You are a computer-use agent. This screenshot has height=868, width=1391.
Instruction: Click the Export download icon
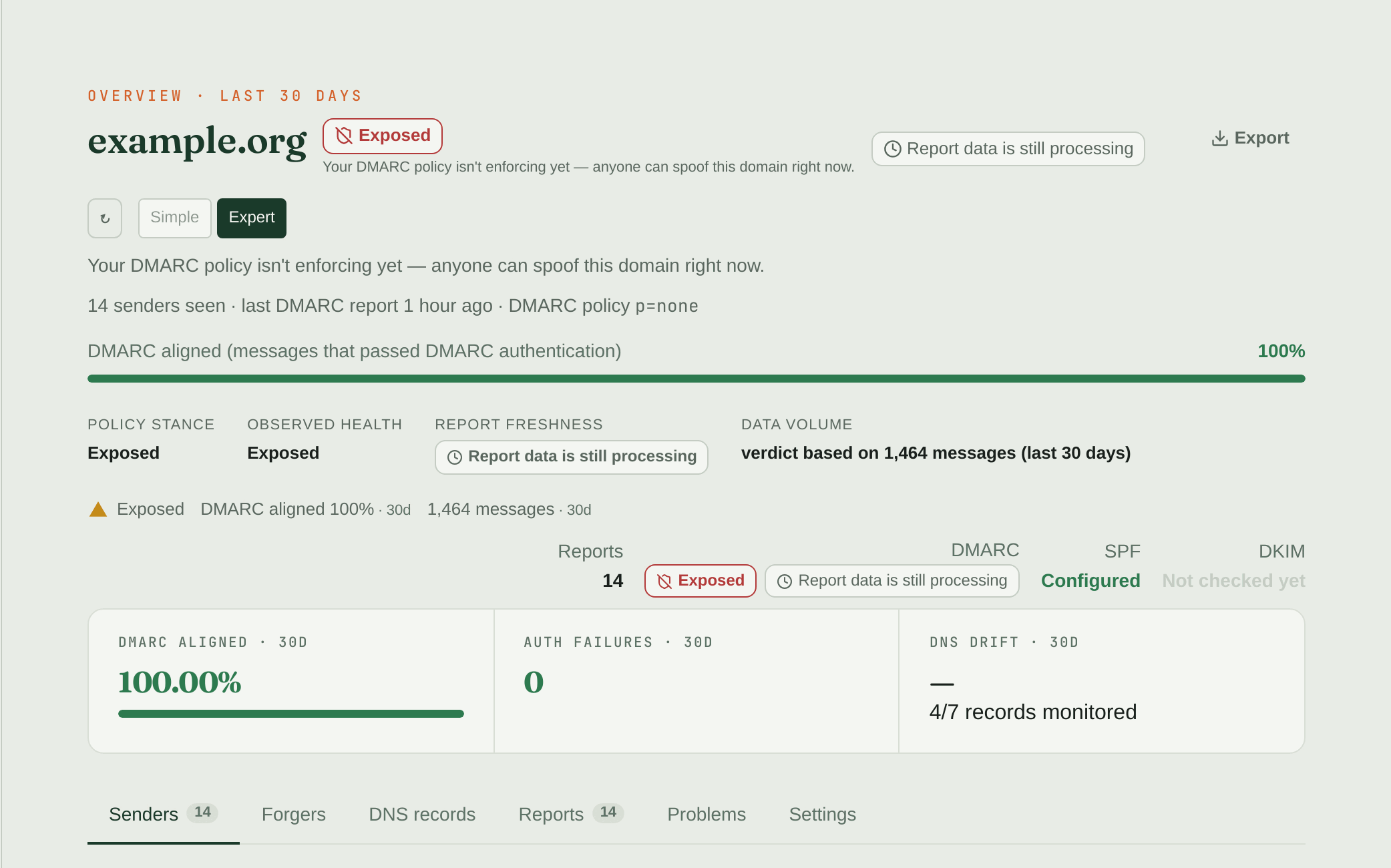(1219, 138)
